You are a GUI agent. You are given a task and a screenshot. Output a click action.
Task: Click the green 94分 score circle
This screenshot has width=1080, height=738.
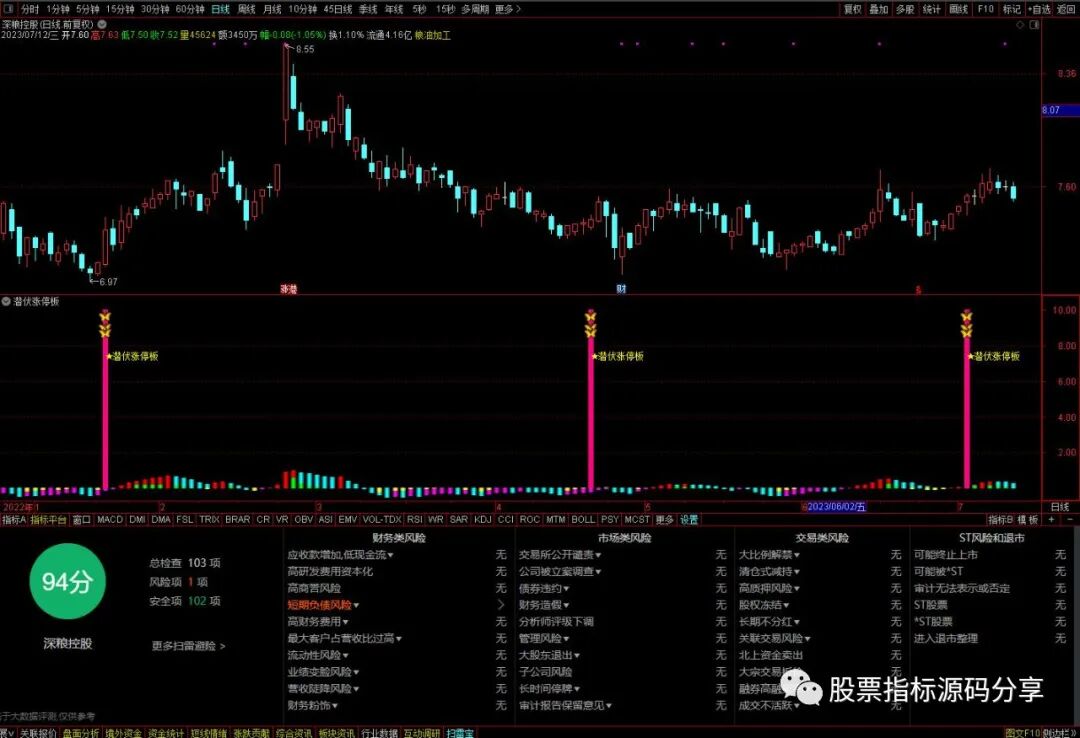68,582
